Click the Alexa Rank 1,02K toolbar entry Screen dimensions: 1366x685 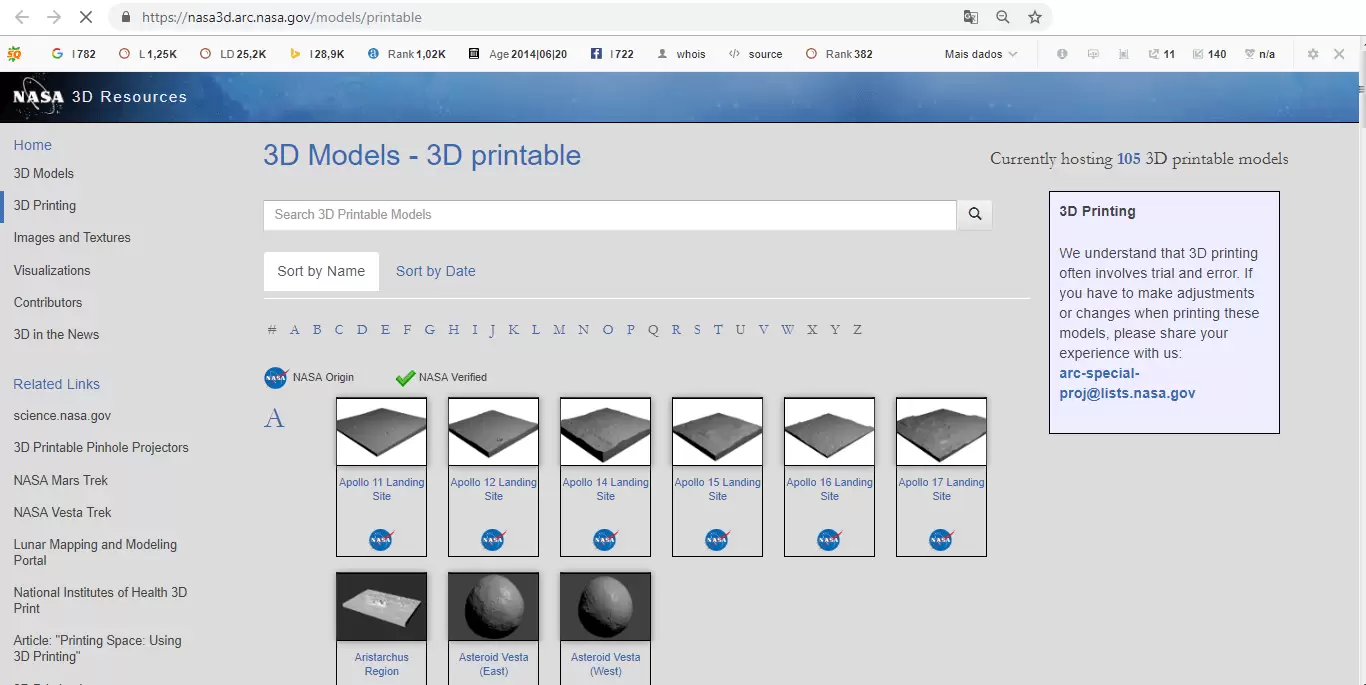pyautogui.click(x=407, y=54)
